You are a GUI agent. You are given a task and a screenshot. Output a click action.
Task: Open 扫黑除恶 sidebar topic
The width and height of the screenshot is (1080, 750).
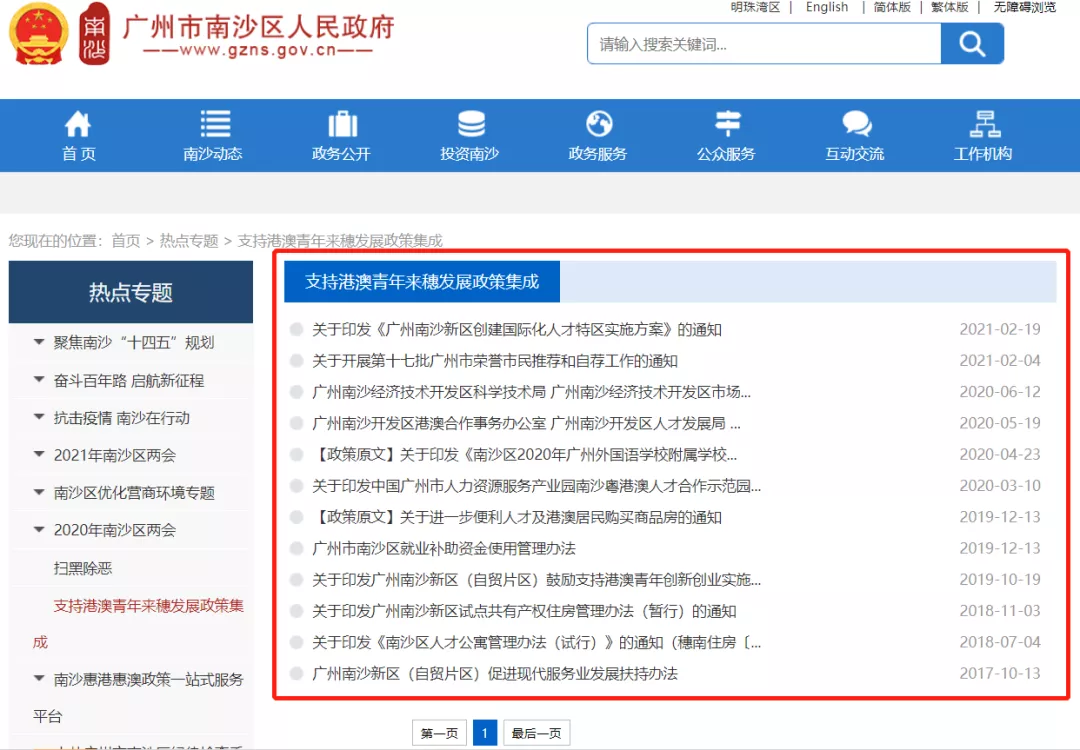(x=83, y=568)
